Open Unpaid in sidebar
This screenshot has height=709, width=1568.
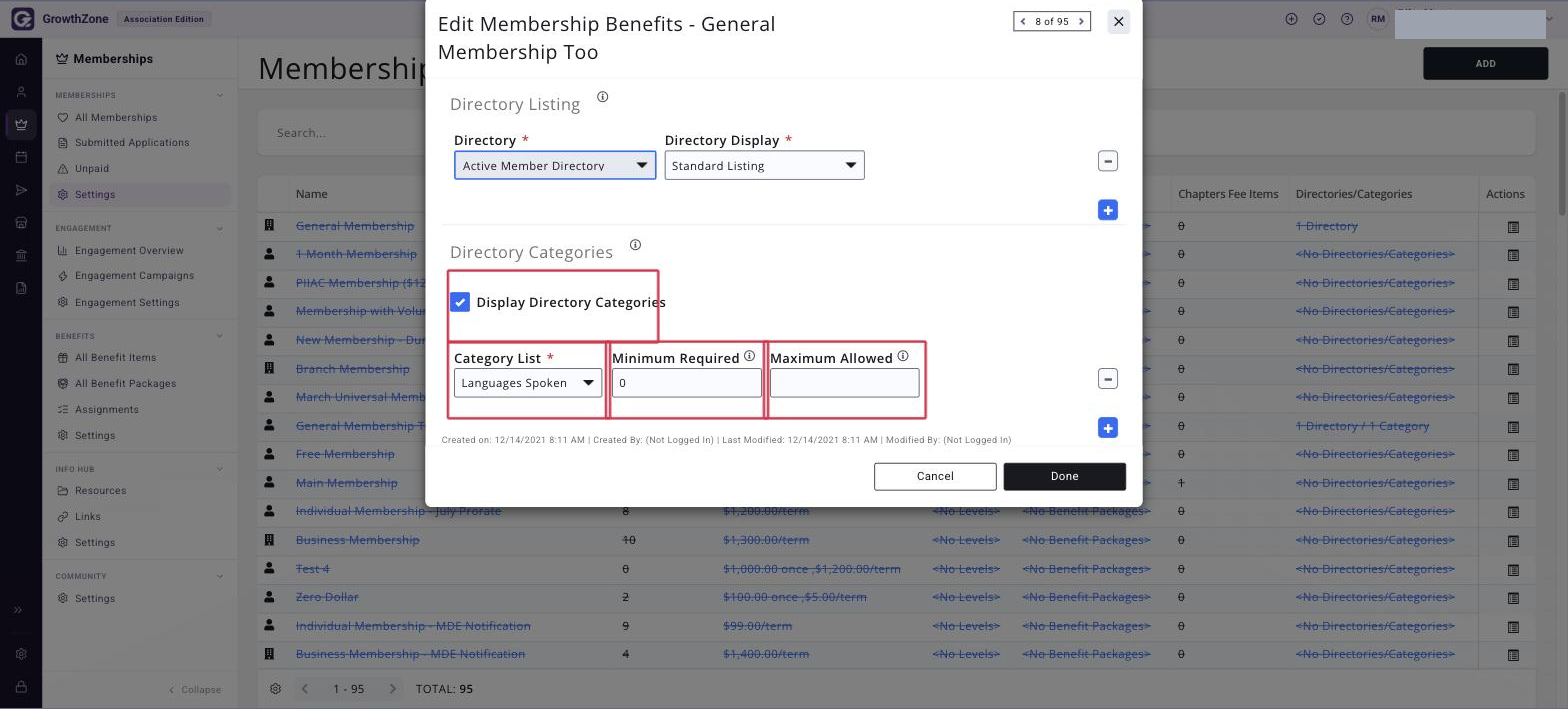[92, 169]
